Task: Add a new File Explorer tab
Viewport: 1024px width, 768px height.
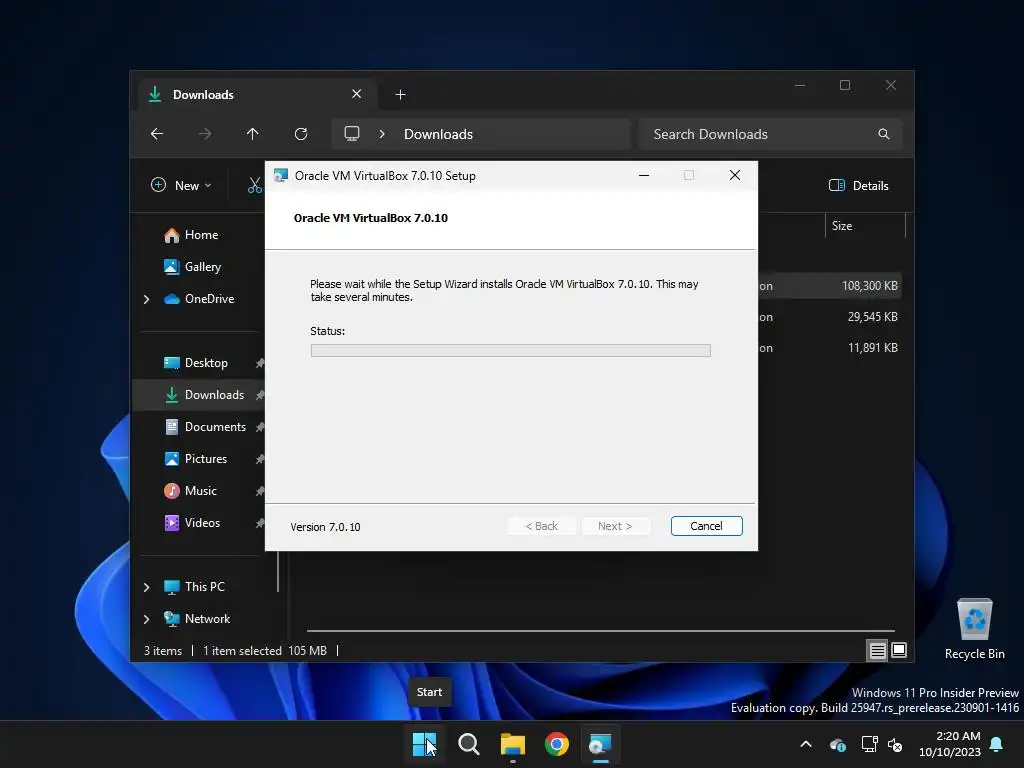Action: 400,95
